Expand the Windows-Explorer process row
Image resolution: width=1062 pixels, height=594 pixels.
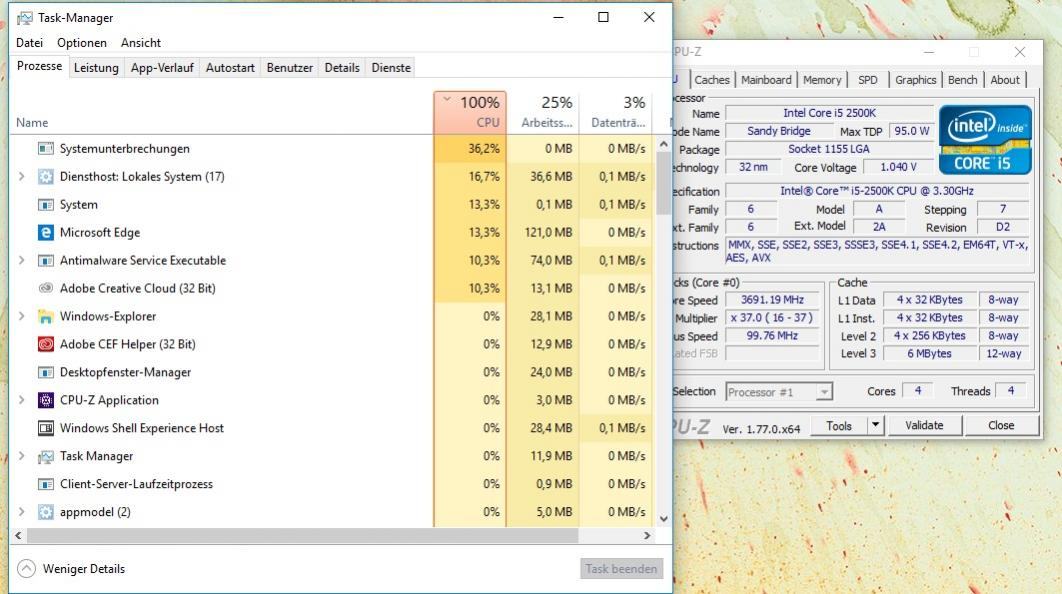click(22, 316)
